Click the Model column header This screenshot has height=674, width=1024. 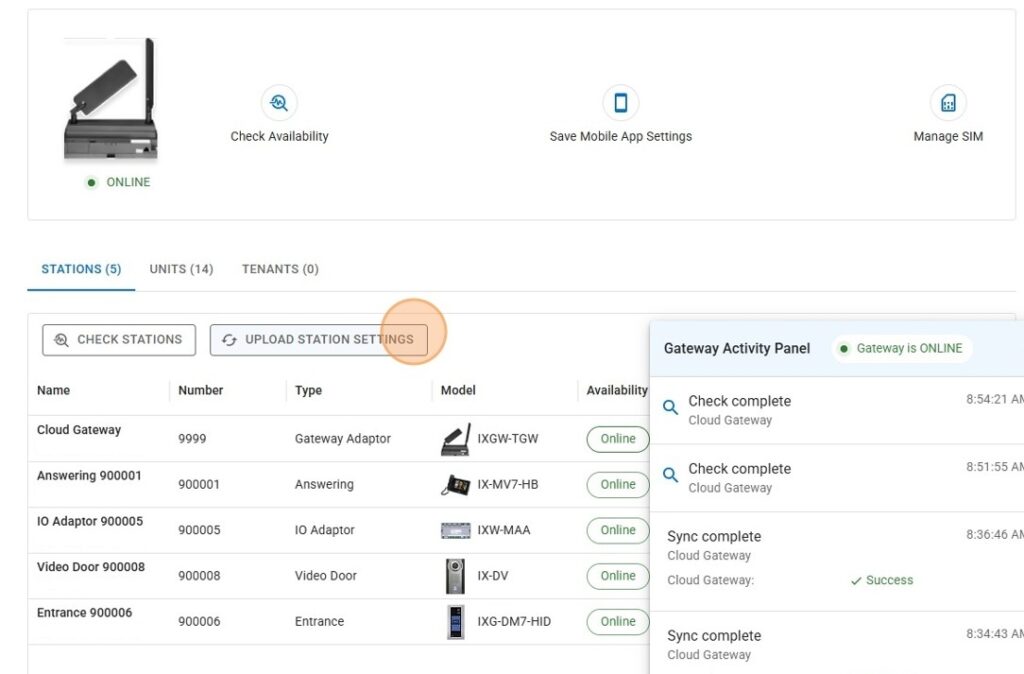click(x=458, y=391)
